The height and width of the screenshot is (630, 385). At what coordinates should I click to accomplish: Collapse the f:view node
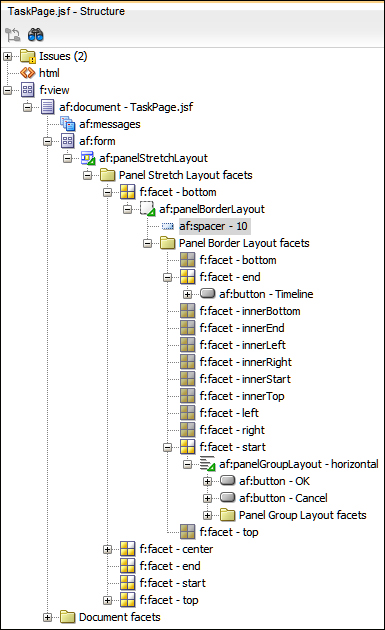click(x=7, y=90)
